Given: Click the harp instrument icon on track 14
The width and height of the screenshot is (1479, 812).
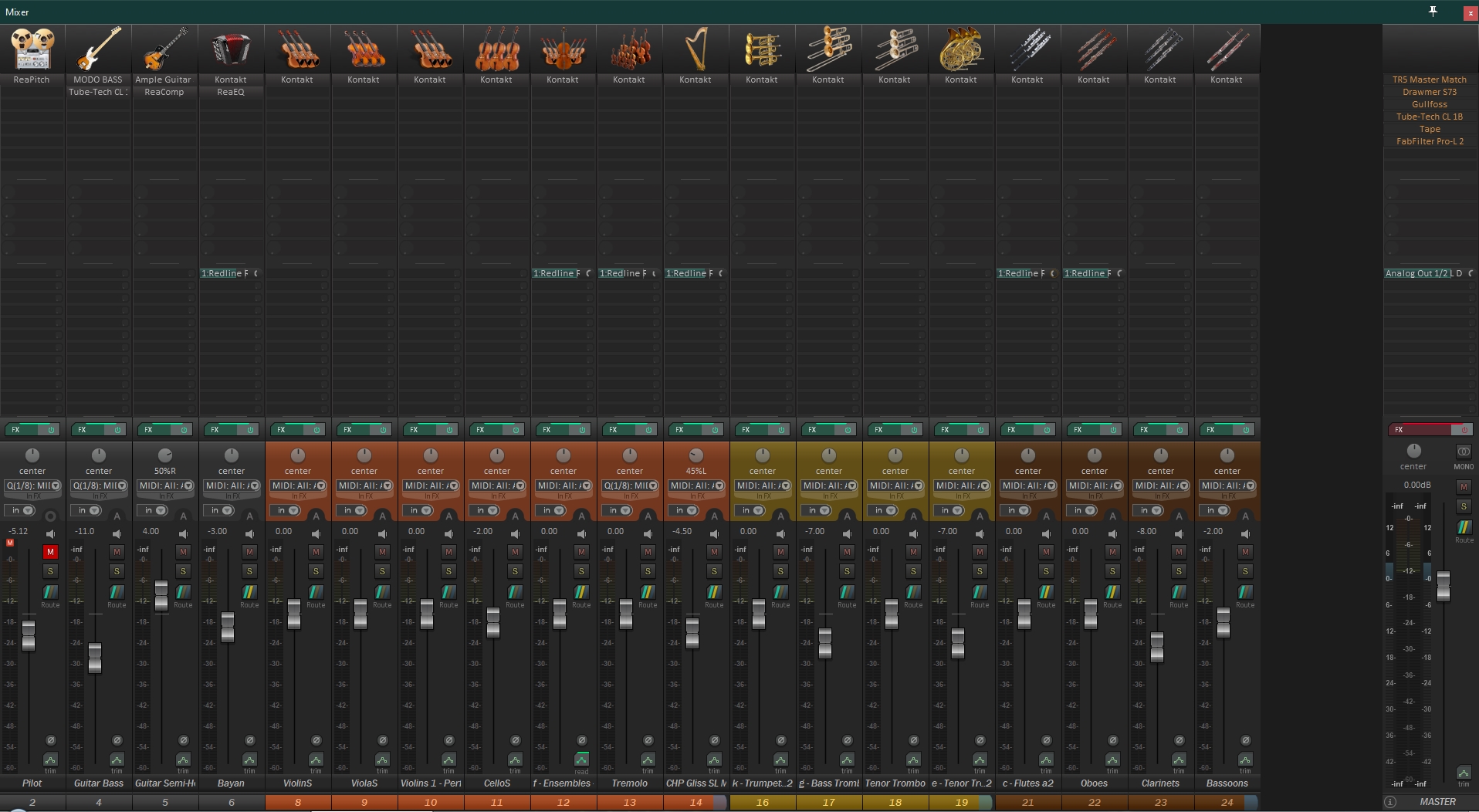Looking at the screenshot, I should pos(696,49).
